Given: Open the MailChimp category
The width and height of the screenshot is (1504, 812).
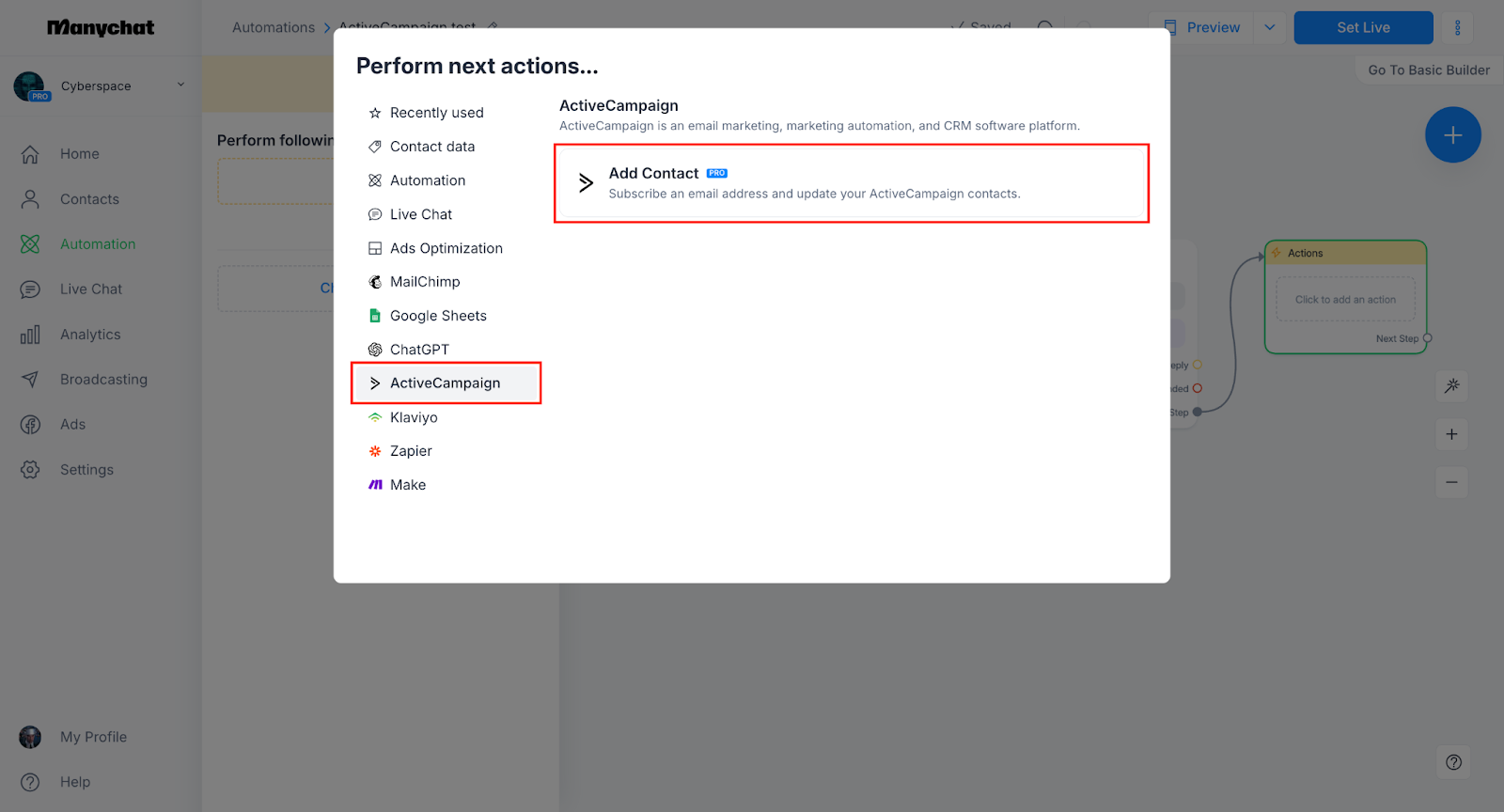Looking at the screenshot, I should [425, 282].
